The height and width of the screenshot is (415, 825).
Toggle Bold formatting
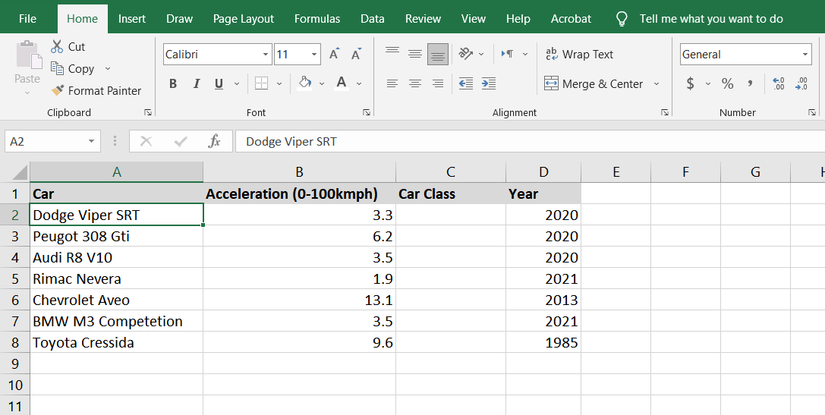point(173,84)
